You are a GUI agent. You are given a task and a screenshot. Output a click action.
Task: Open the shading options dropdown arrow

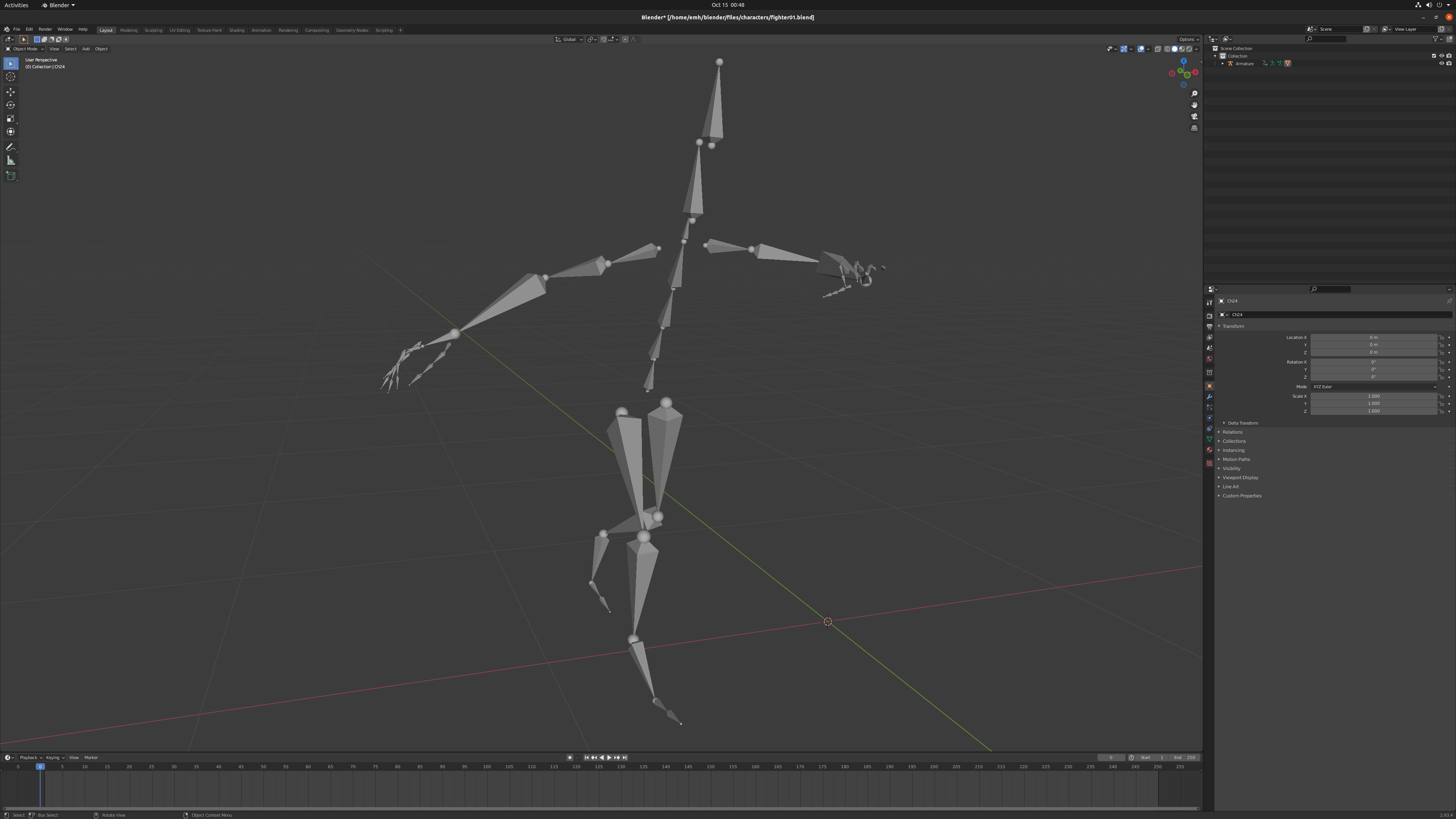pyautogui.click(x=1197, y=49)
